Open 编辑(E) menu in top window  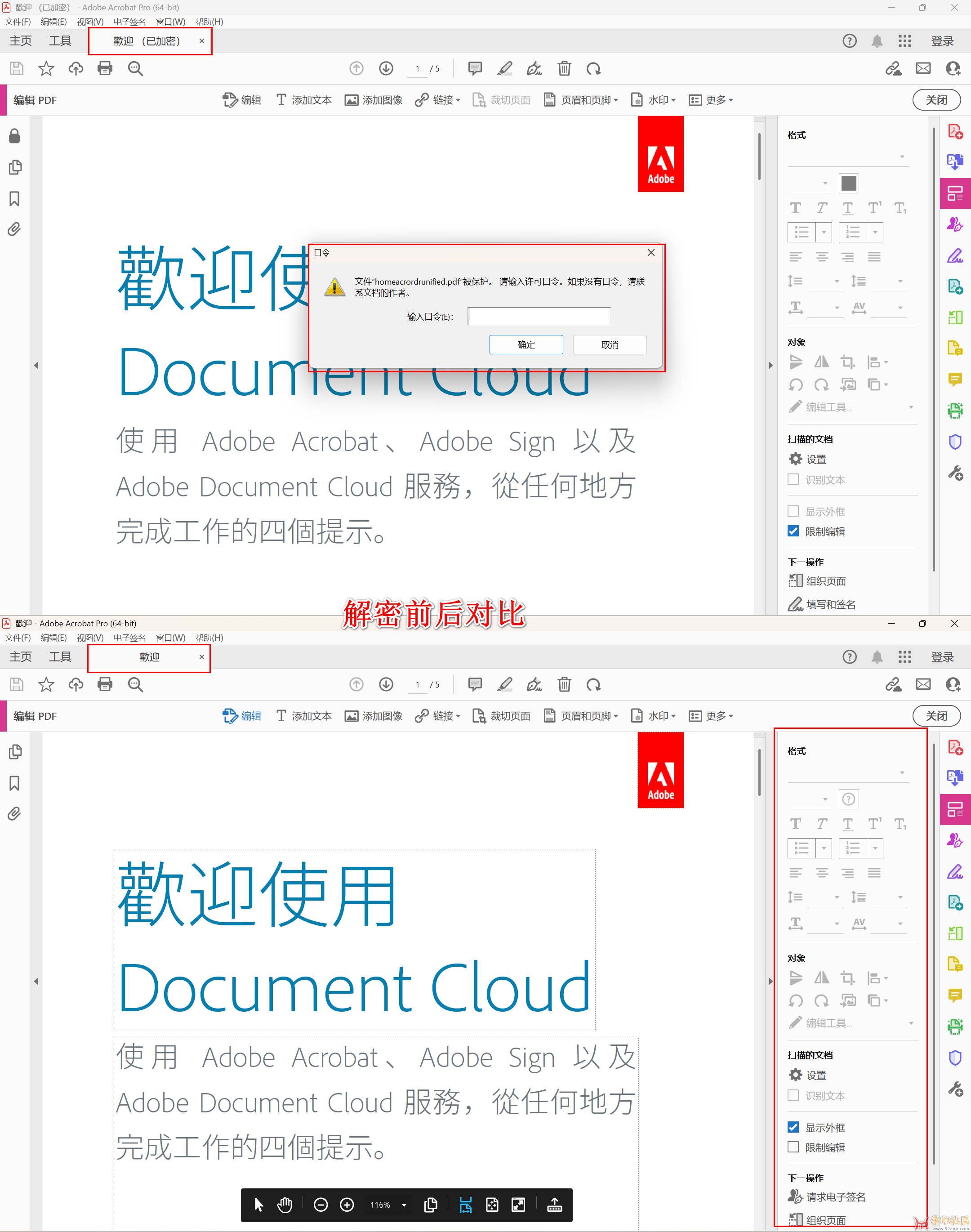point(53,22)
